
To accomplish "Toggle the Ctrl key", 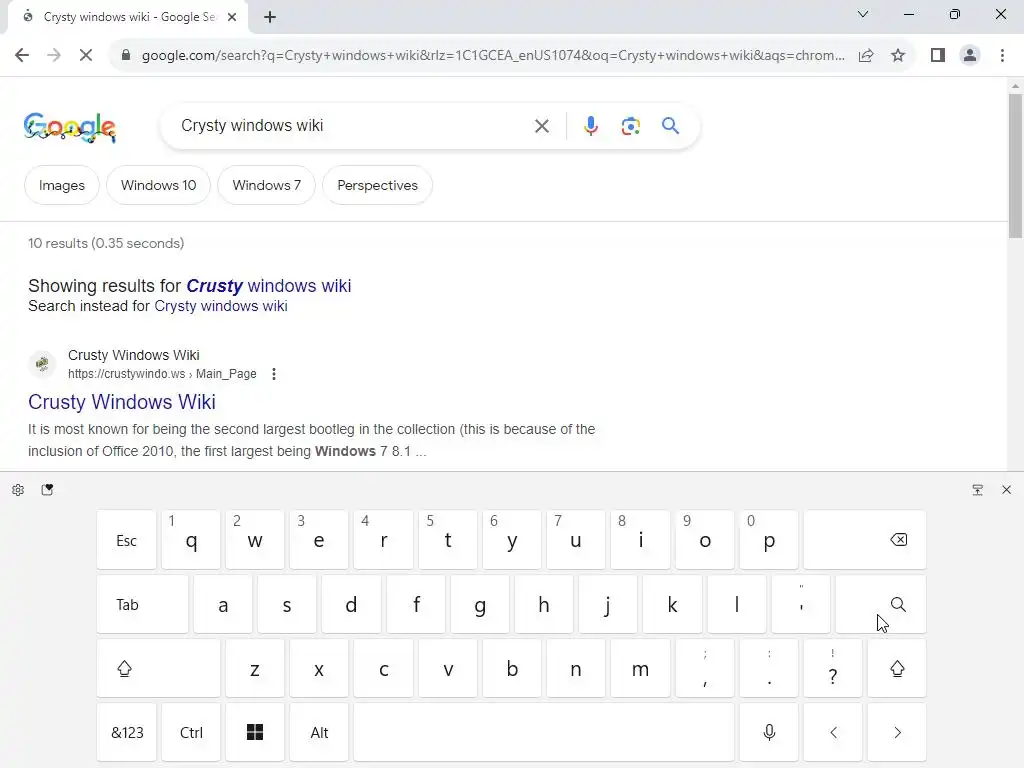I will click(x=191, y=732).
